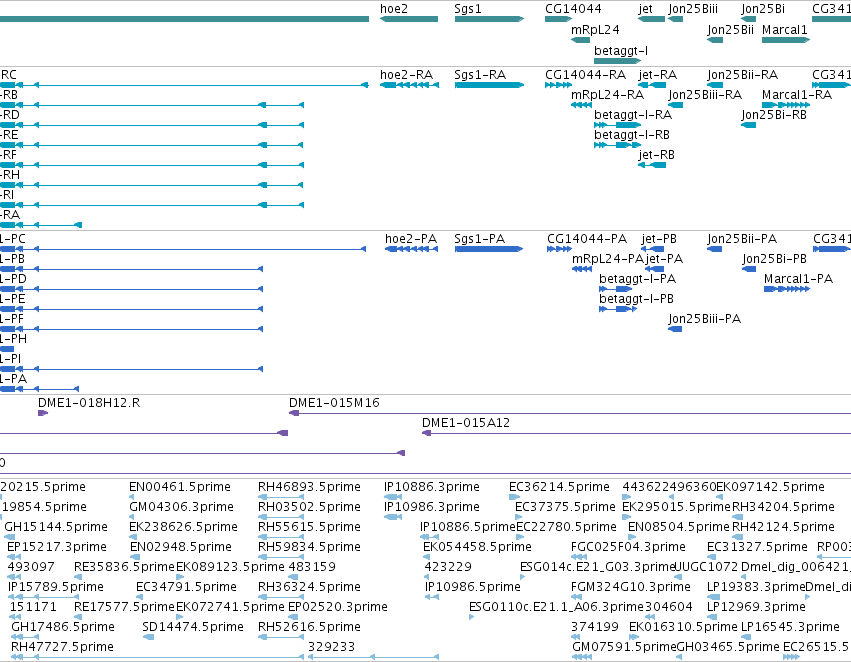Select the Sgs1 gene feature
Viewport: 851px width, 662px height.
(x=490, y=19)
